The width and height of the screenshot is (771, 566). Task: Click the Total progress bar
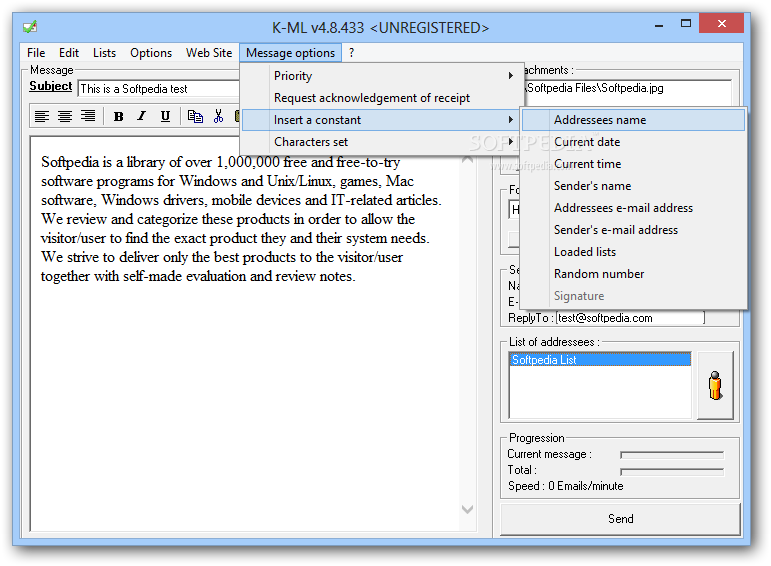pos(672,472)
